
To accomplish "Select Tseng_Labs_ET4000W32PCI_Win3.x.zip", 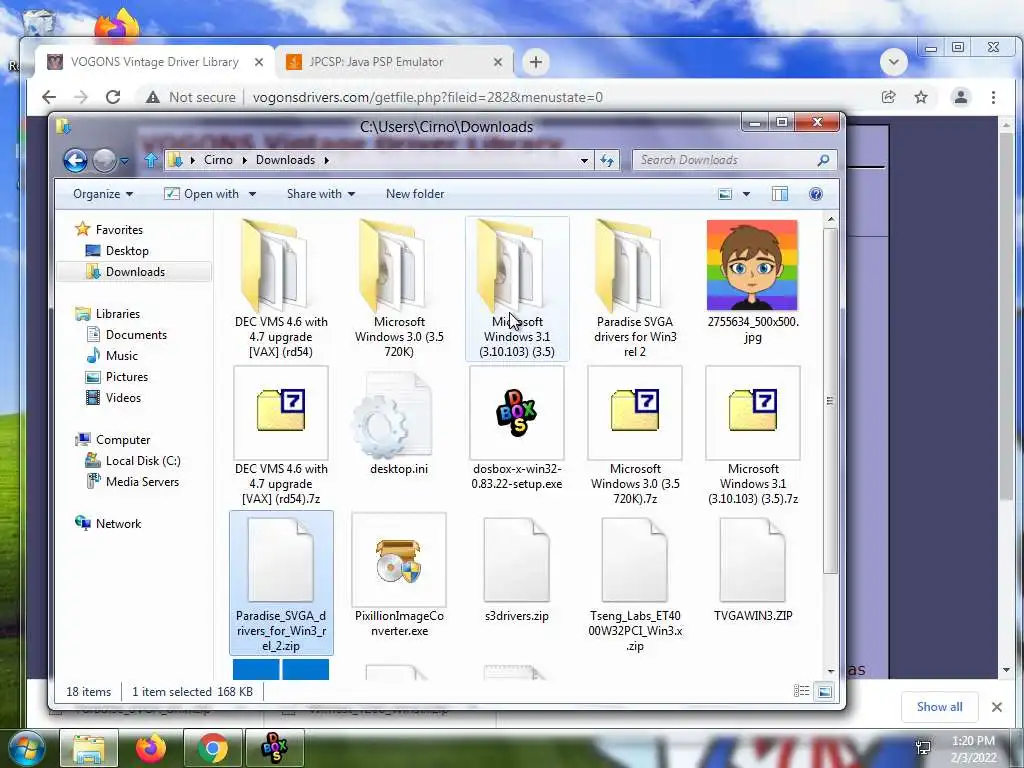I will [x=635, y=583].
